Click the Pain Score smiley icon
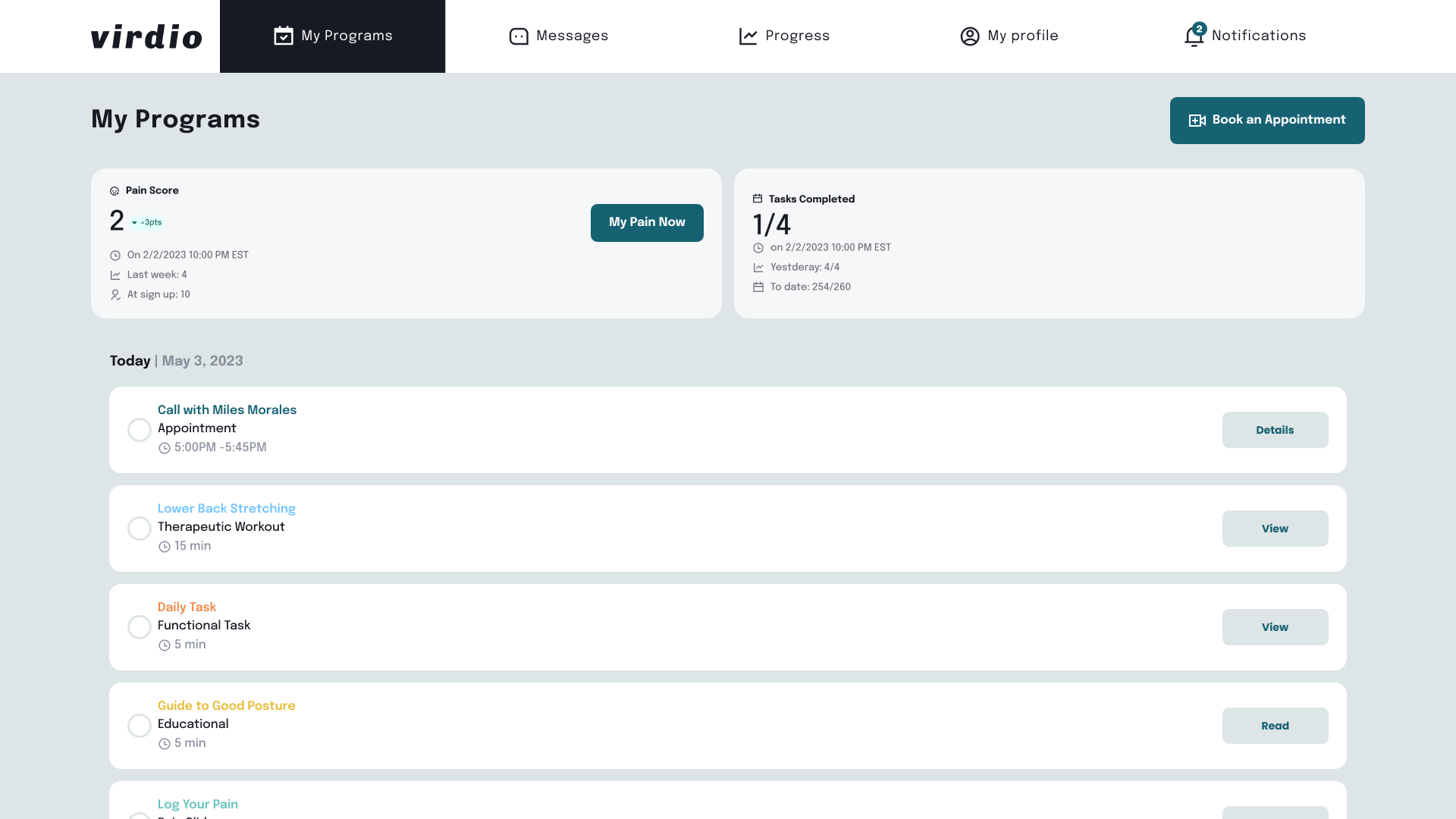The image size is (1456, 819). point(115,191)
